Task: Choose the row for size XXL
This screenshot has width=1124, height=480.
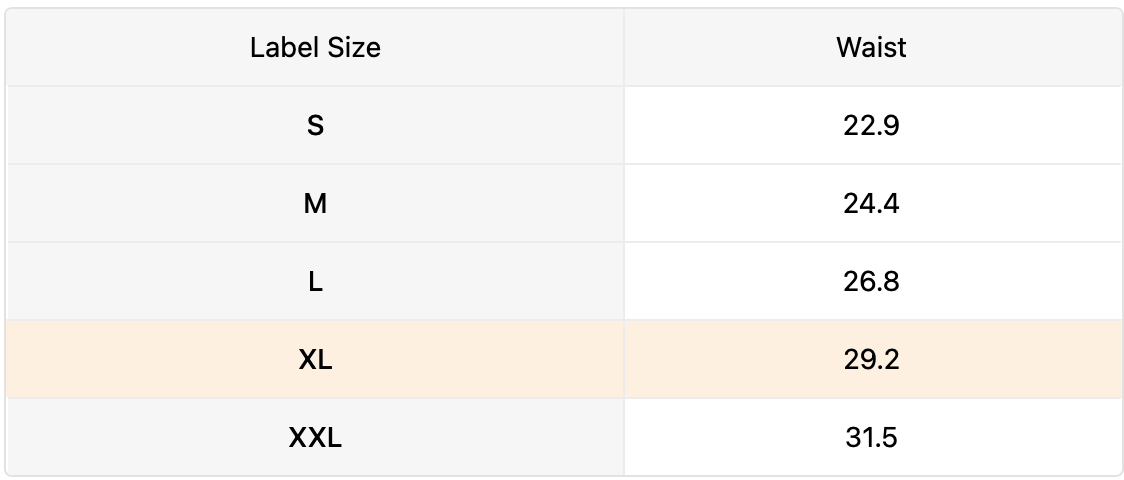Action: click(x=562, y=438)
